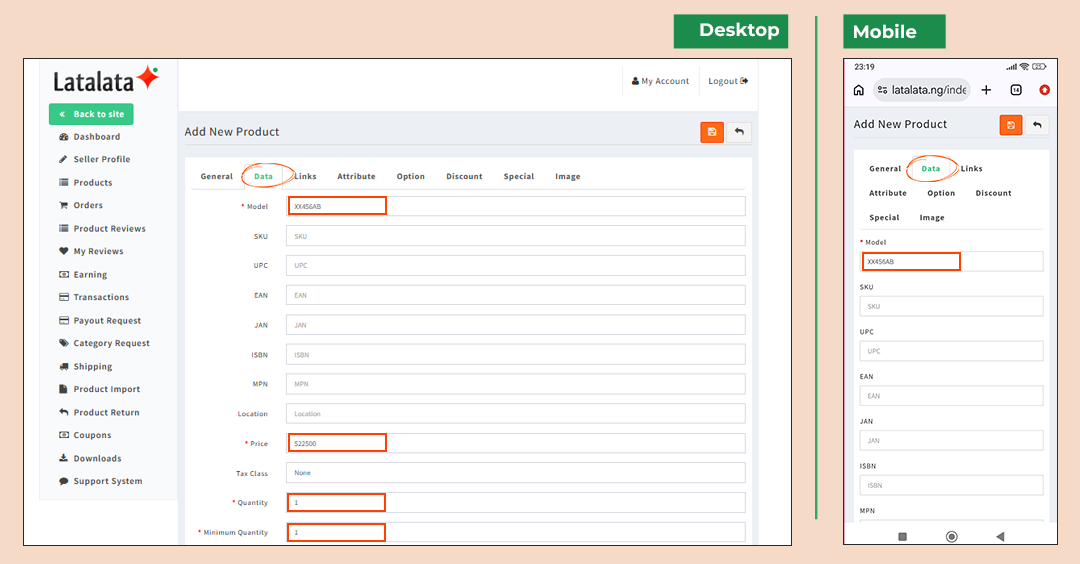Tap the plus new-tab icon in mobile browser
The image size is (1080, 564).
pyautogui.click(x=986, y=90)
